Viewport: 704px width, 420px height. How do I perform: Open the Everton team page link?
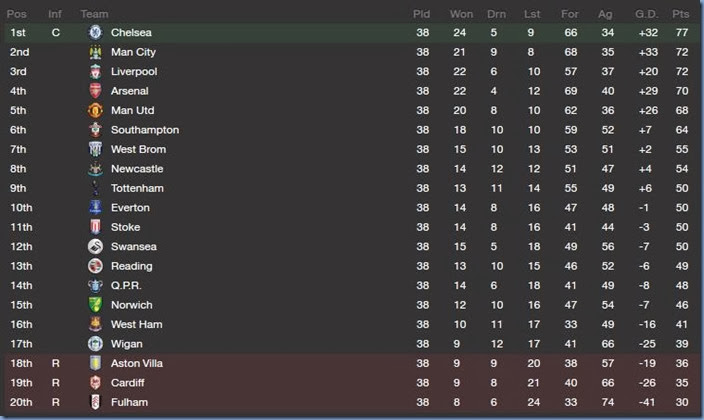pos(130,208)
